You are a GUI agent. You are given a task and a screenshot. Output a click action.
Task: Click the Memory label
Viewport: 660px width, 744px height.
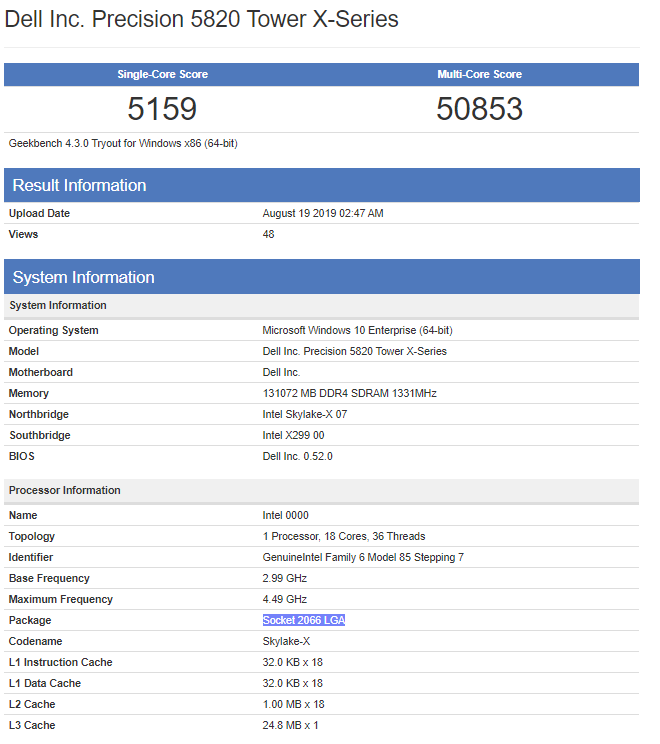[28, 393]
